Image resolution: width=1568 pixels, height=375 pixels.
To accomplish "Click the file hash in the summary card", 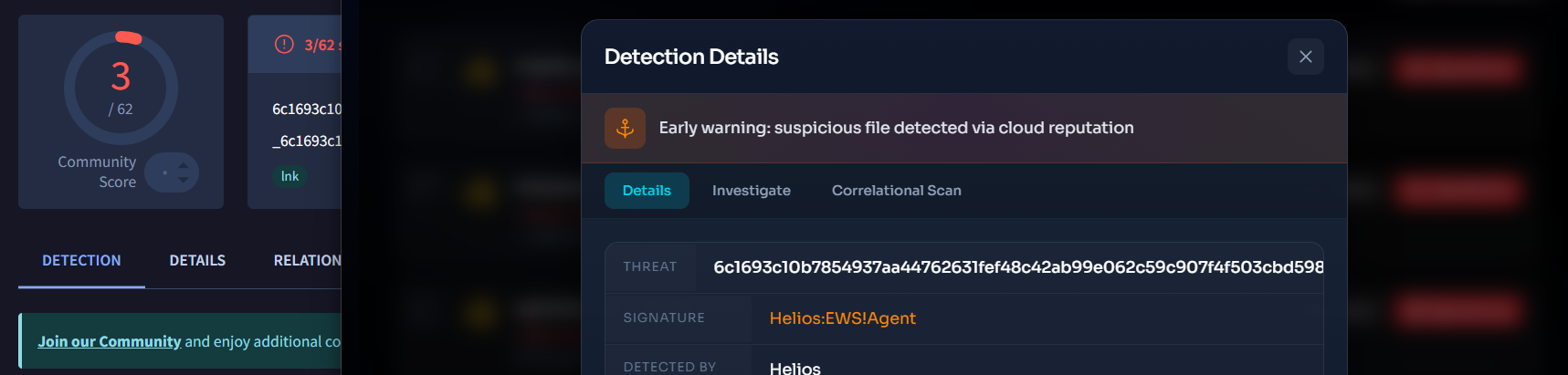I will [307, 109].
